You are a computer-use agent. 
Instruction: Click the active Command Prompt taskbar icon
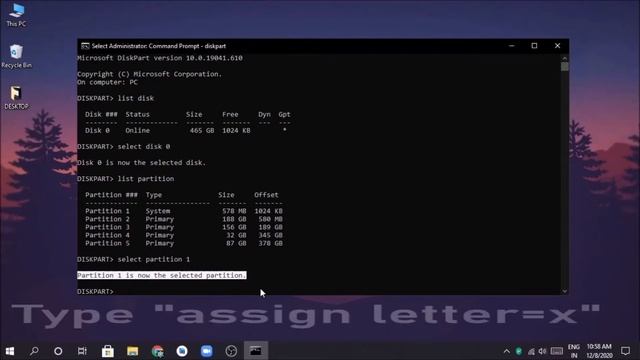click(x=256, y=351)
